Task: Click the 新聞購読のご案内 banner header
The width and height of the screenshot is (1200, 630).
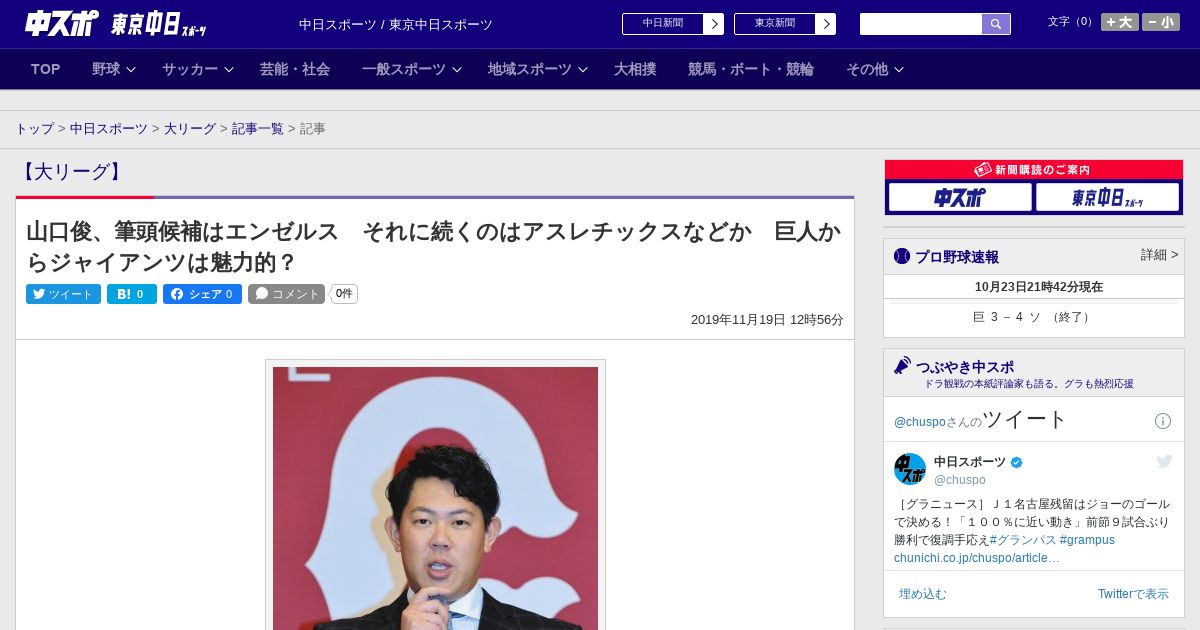Action: tap(1034, 170)
